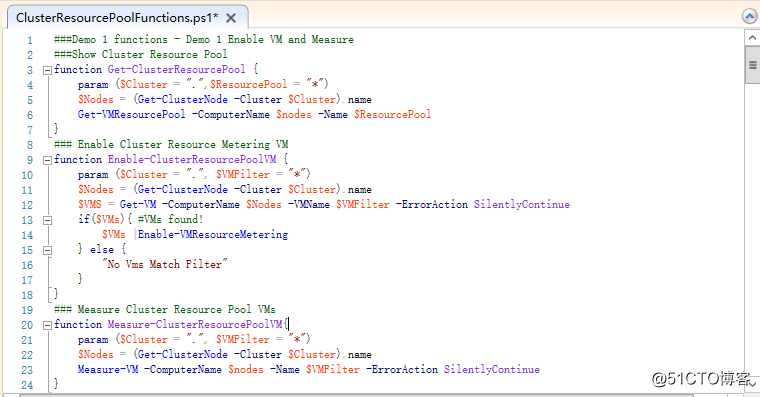Collapse the Get-ClusterResourcePool function block
The image size is (760, 397).
47,70
